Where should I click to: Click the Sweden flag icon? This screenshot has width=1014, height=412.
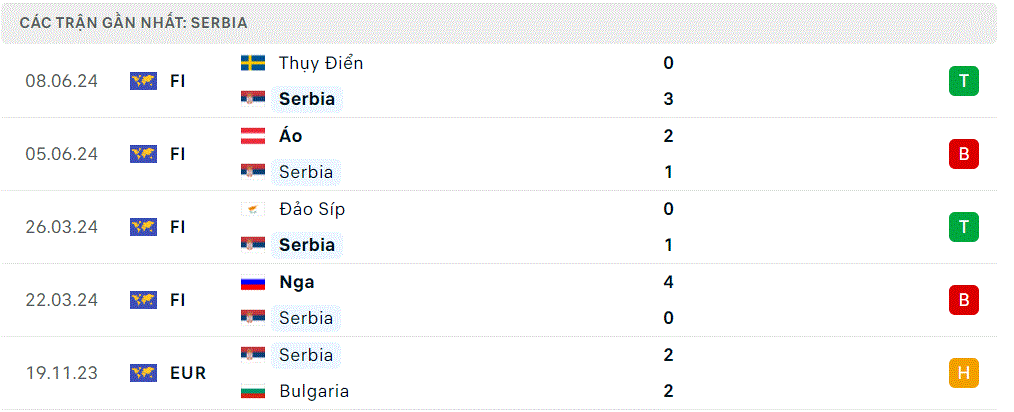tap(253, 63)
